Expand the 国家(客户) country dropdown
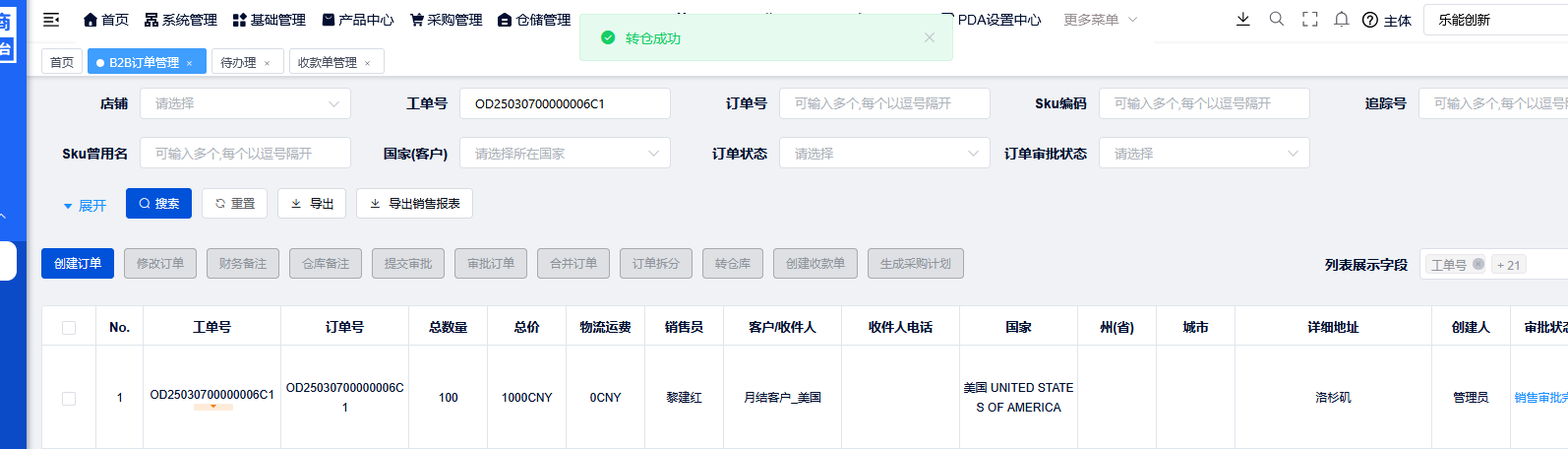The image size is (1568, 449). point(565,154)
